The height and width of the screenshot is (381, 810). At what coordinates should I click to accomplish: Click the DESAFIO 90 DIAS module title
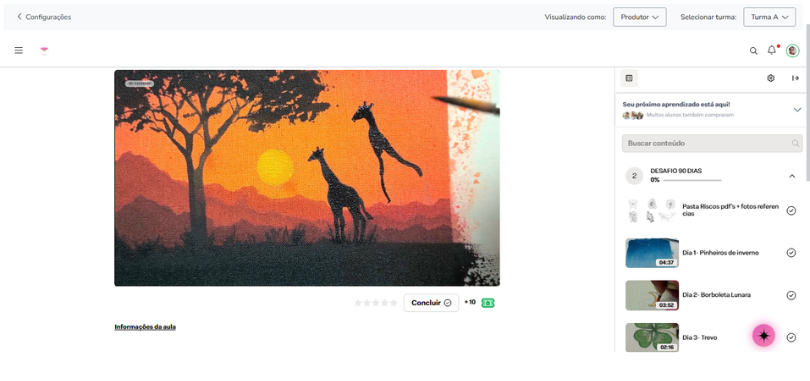tap(676, 171)
